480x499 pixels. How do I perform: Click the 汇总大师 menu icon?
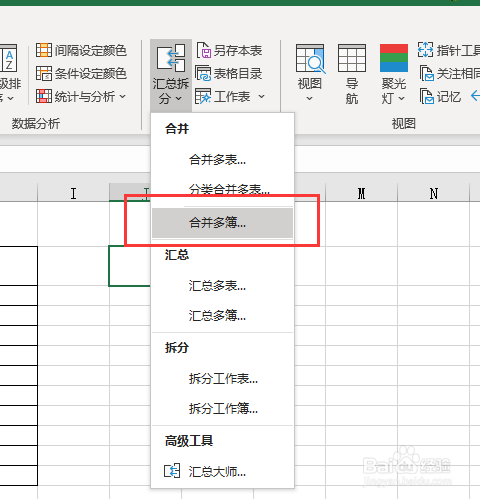click(x=172, y=471)
